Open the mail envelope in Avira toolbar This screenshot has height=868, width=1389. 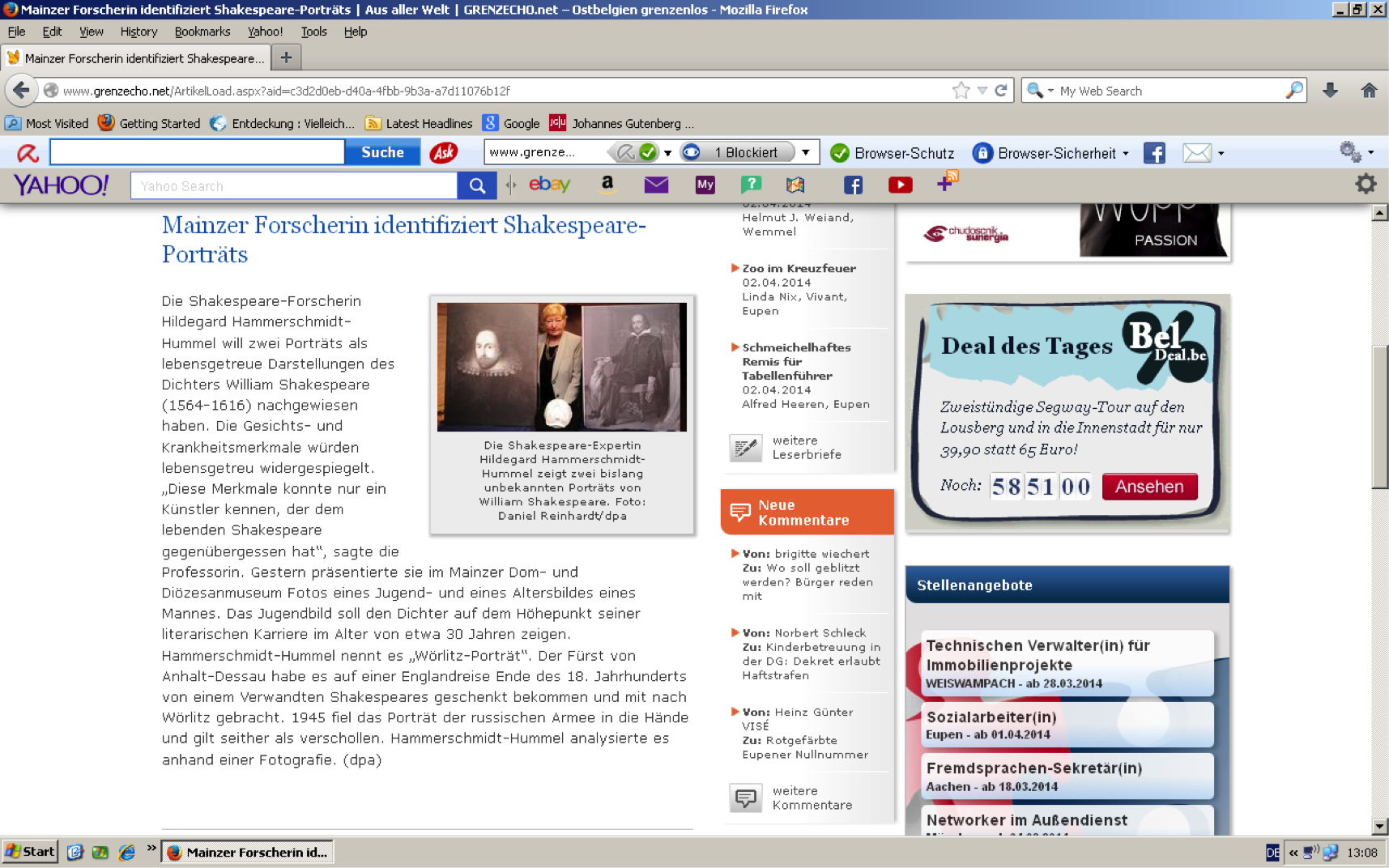coord(1196,153)
